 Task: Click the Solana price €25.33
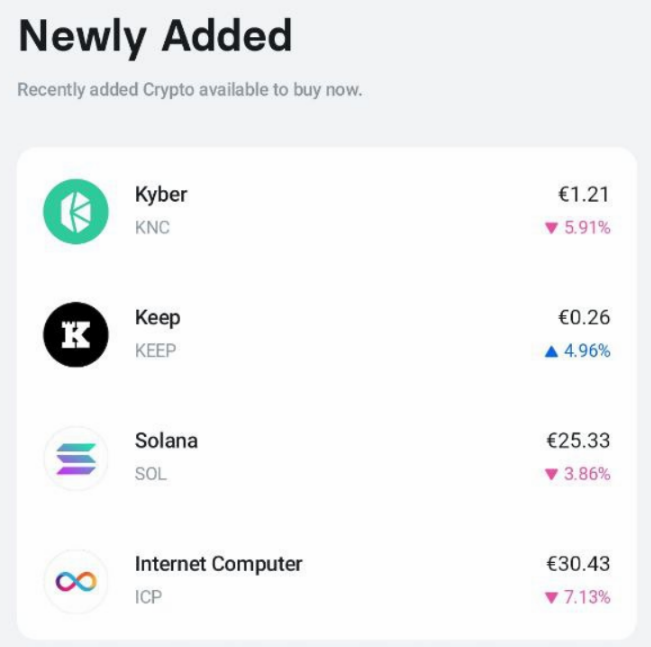point(578,441)
